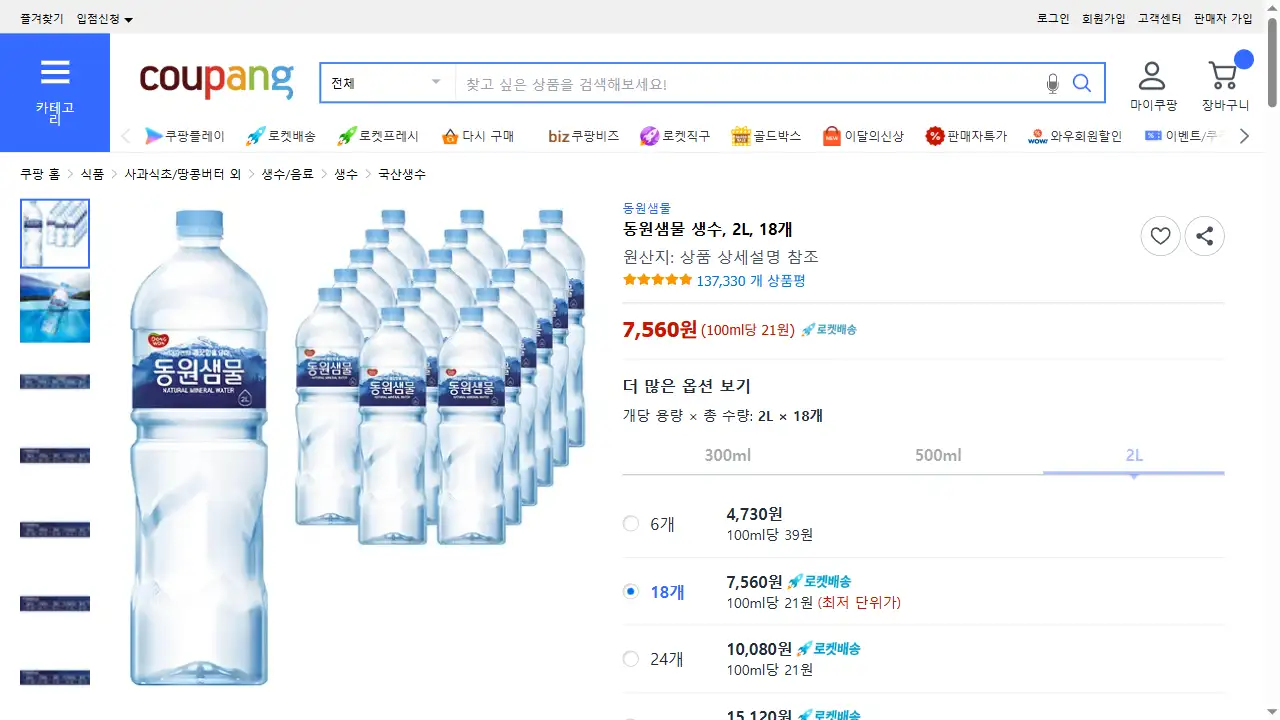The height and width of the screenshot is (720, 1280).
Task: Click 즐겨찾기 in the top bar
Action: pyautogui.click(x=42, y=19)
